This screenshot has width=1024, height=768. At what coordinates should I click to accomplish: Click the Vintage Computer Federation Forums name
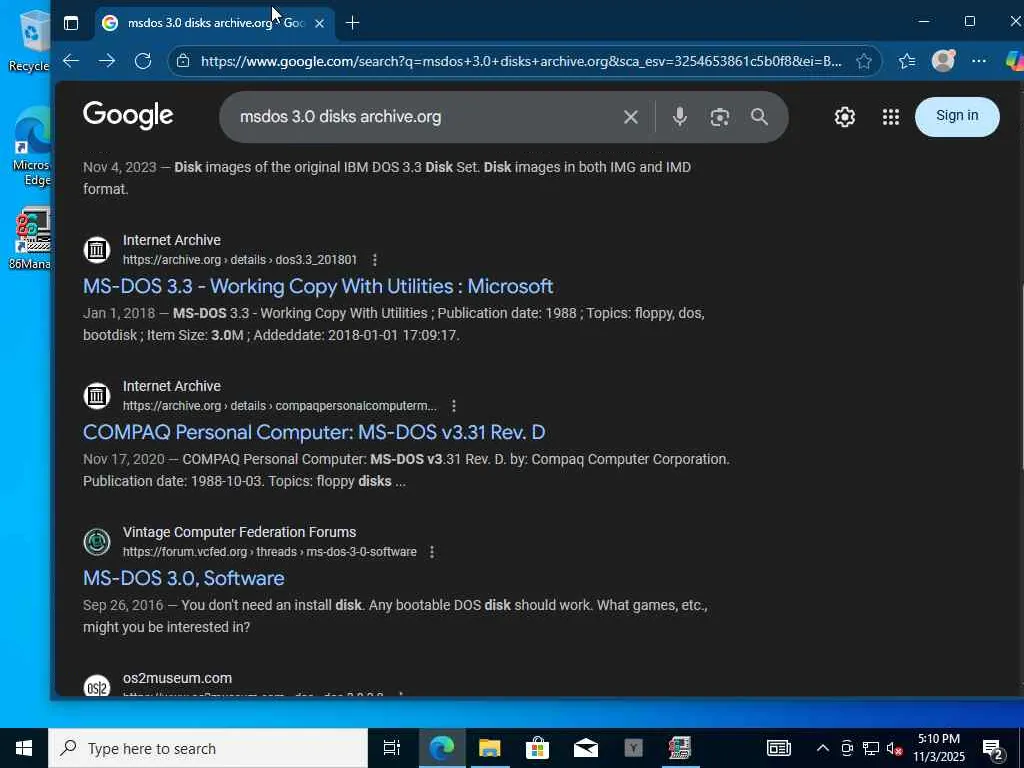tap(239, 532)
